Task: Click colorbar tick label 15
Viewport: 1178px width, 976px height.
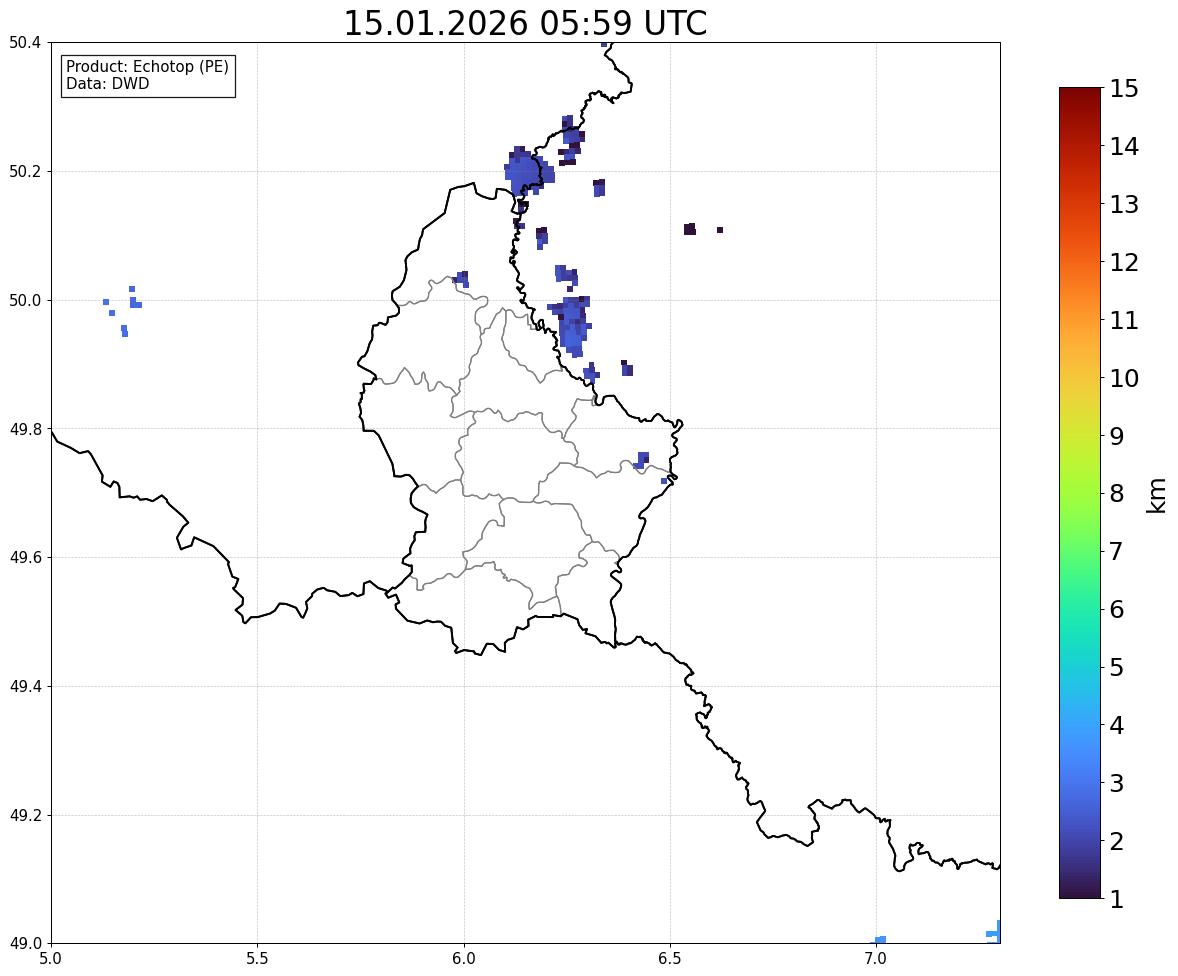Action: (1124, 89)
